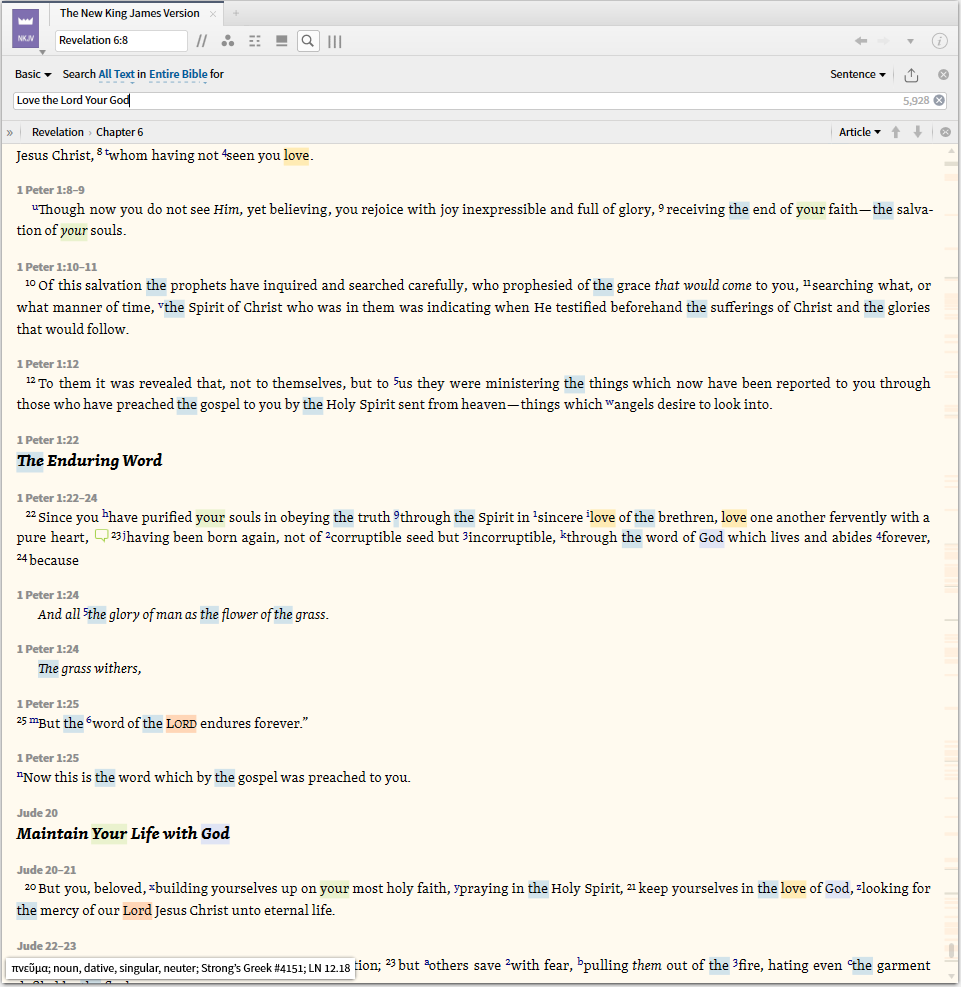Show resource information icon
Screen dimensions: 961x987
click(x=940, y=41)
